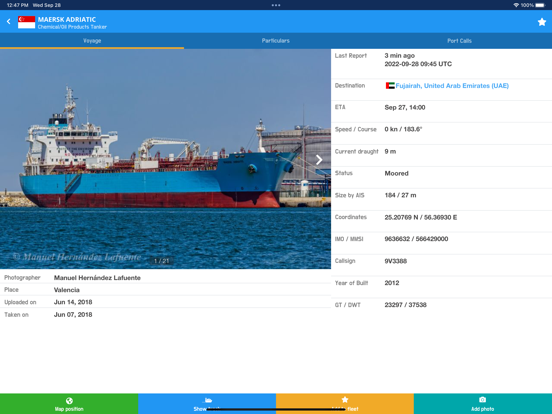Viewport: 552px width, 414px height.
Task: Select IMO / MMSI number 9636632
Action: [x=397, y=239]
